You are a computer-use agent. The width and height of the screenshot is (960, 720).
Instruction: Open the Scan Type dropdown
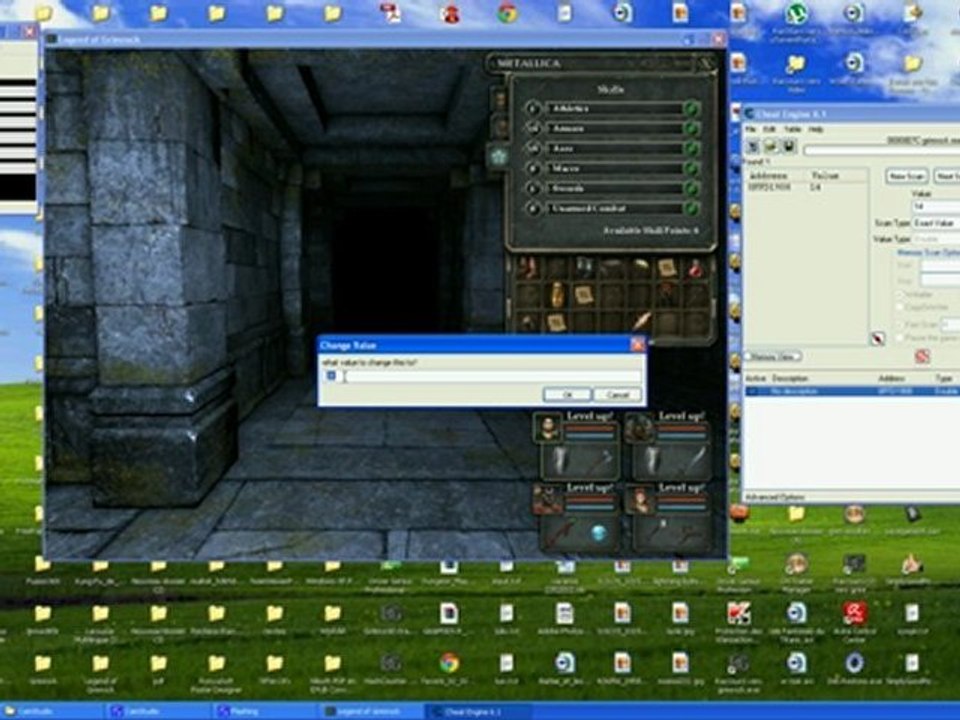pyautogui.click(x=936, y=223)
